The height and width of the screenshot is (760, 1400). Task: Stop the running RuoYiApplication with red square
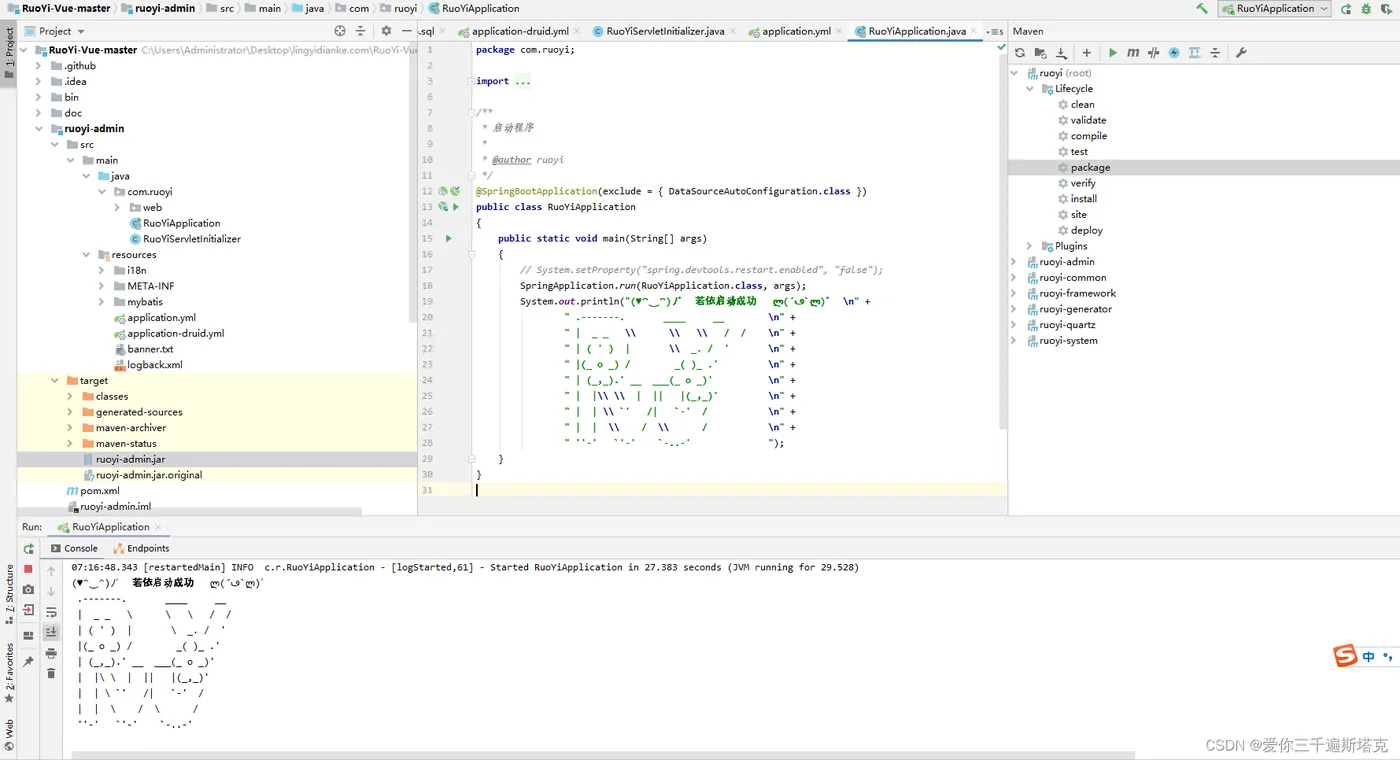coord(28,569)
